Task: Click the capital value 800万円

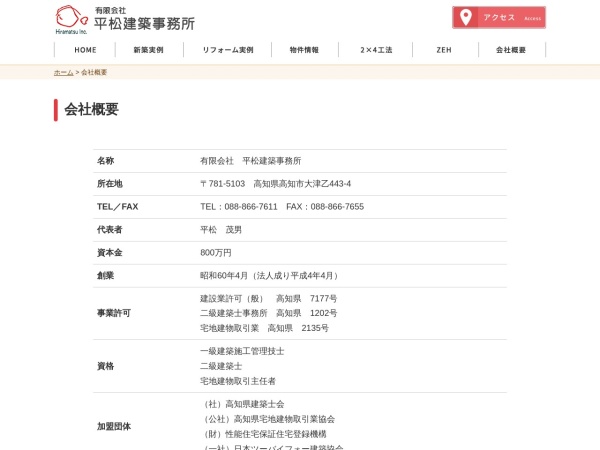Action: point(216,253)
